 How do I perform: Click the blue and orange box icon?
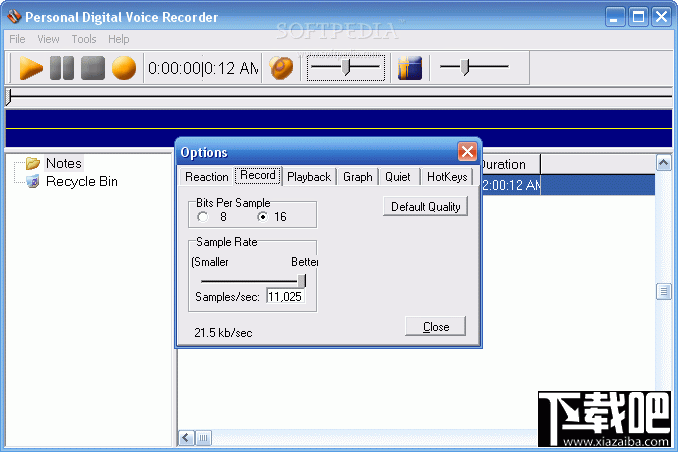click(409, 68)
